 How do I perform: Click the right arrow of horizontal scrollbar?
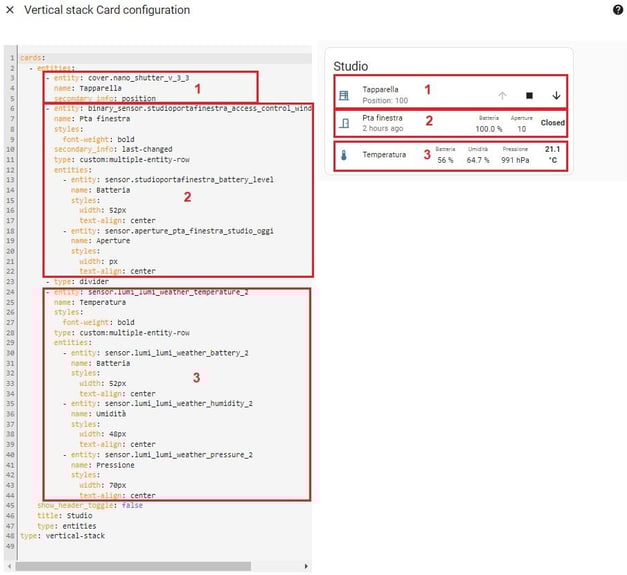click(306, 566)
